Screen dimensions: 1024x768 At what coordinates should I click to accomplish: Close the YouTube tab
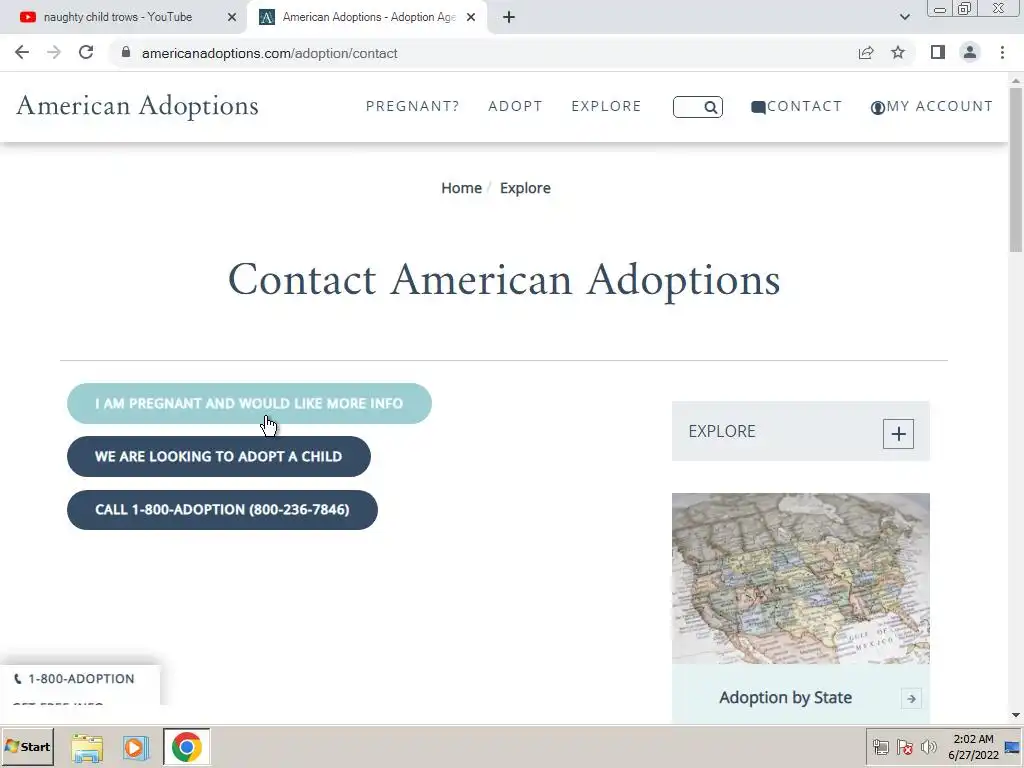pyautogui.click(x=232, y=18)
